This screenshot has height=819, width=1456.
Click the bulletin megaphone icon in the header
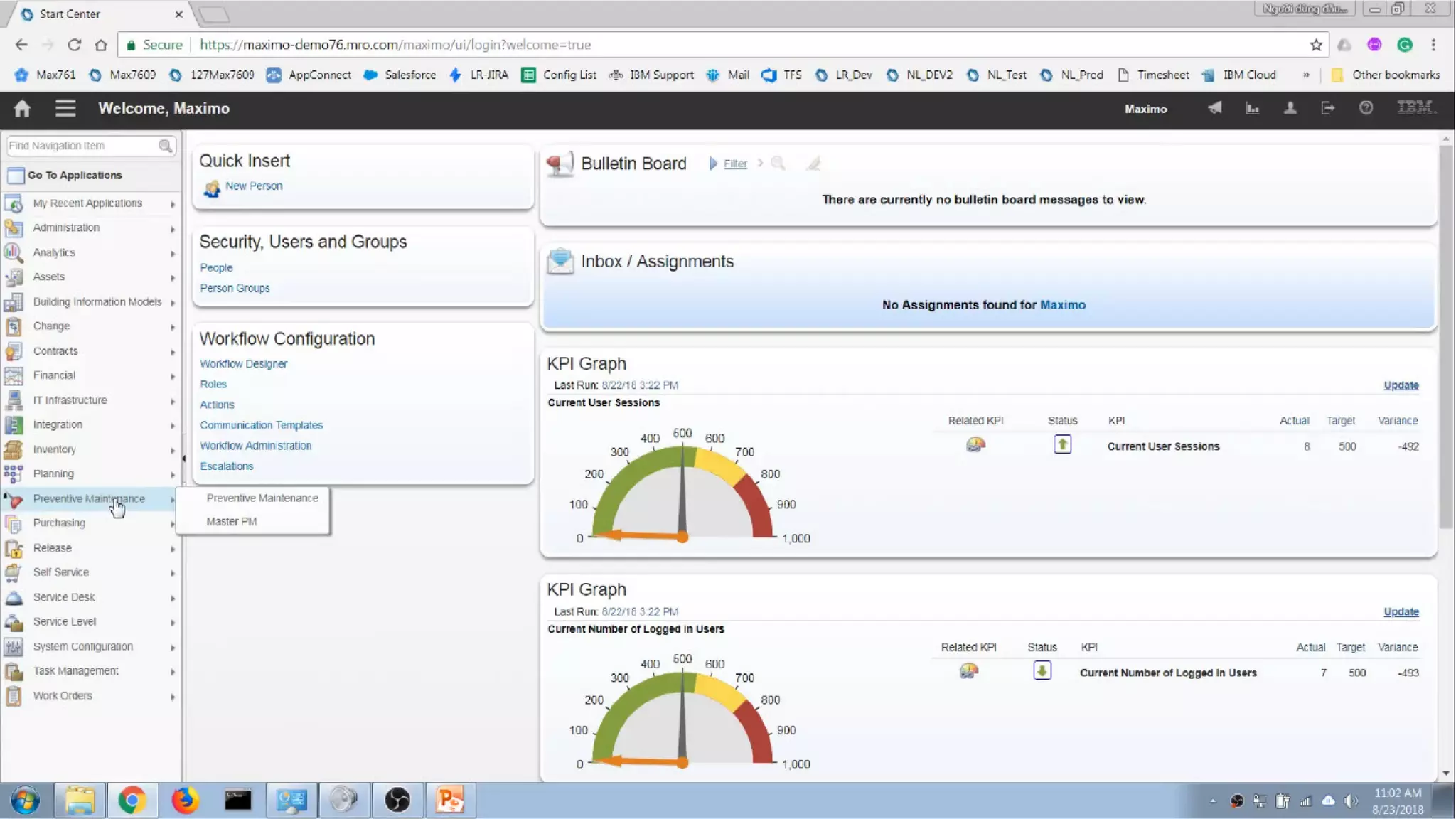point(1214,108)
